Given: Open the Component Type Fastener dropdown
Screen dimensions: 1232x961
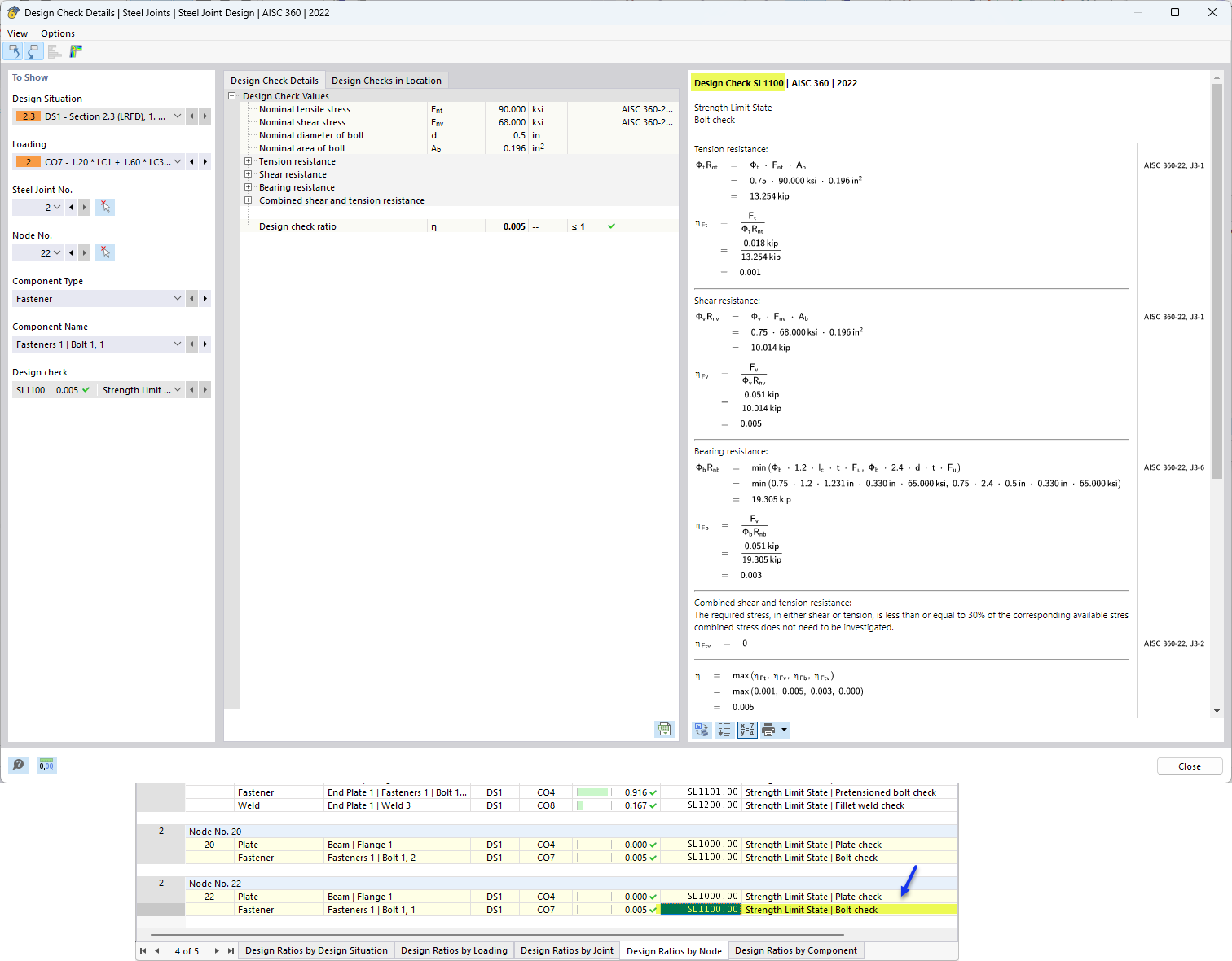Looking at the screenshot, I should click(x=178, y=299).
